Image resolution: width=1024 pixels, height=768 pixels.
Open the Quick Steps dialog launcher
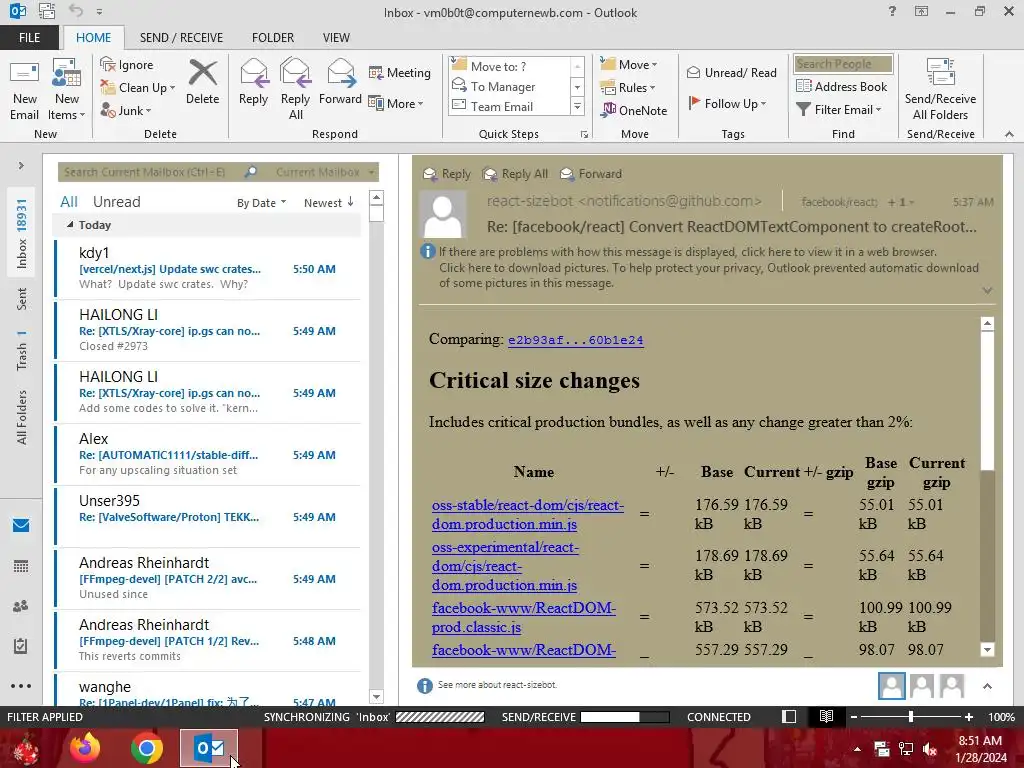pyautogui.click(x=584, y=135)
